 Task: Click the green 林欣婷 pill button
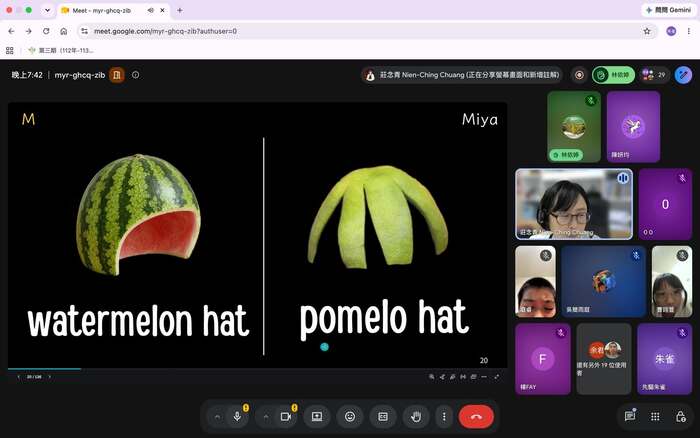613,75
